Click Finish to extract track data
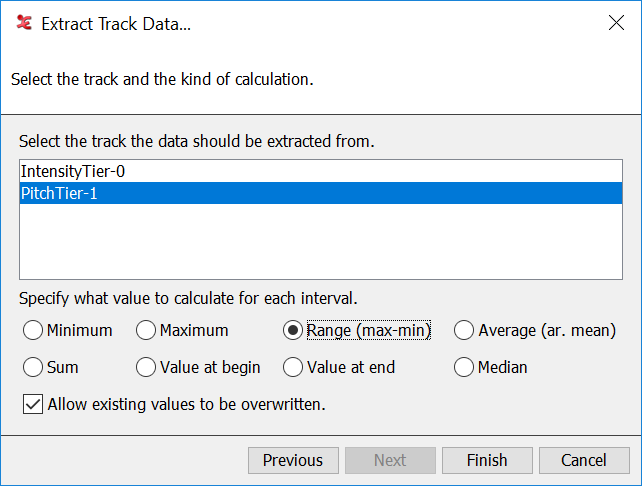 point(487,460)
